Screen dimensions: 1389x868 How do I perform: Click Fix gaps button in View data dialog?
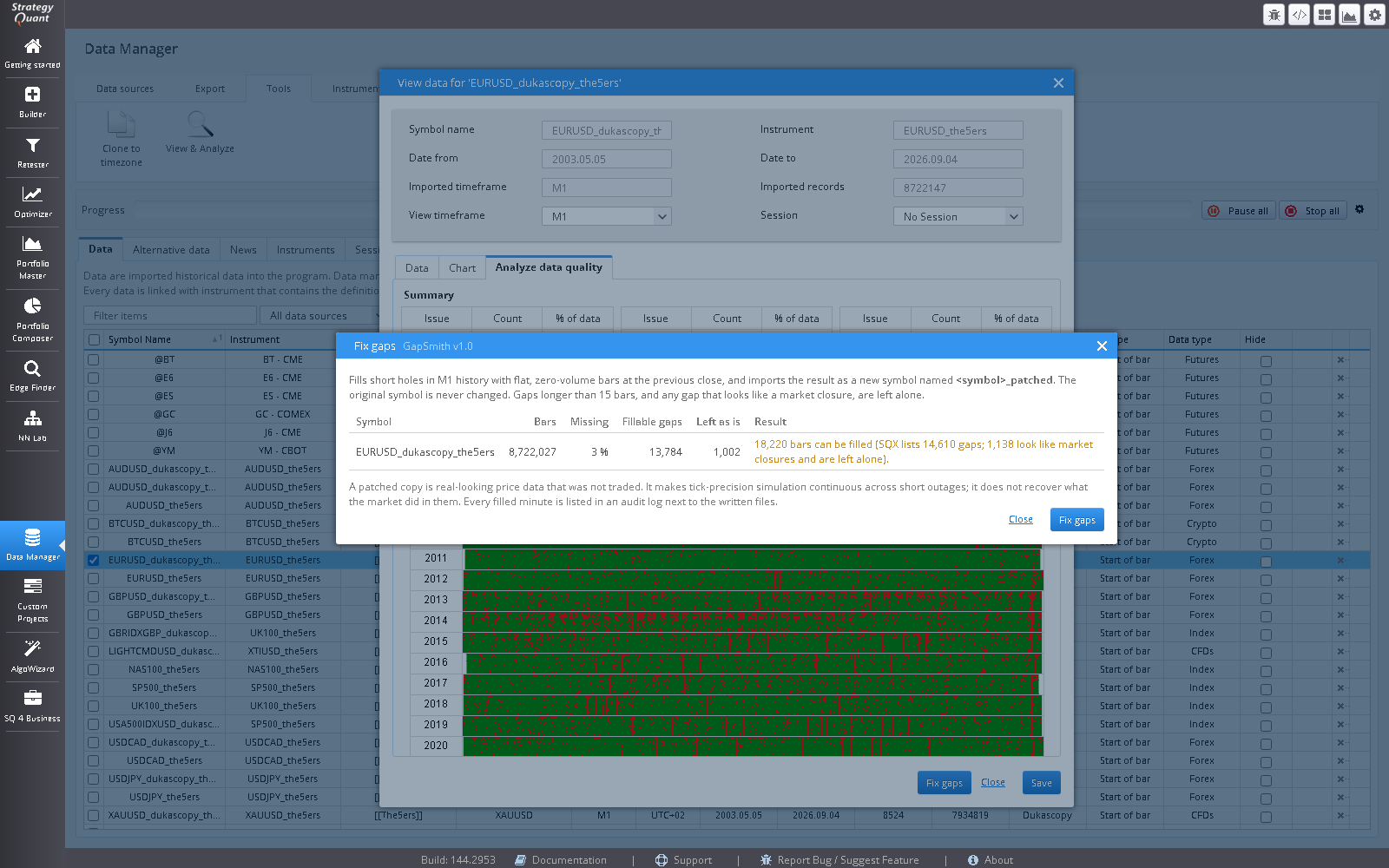(x=945, y=783)
